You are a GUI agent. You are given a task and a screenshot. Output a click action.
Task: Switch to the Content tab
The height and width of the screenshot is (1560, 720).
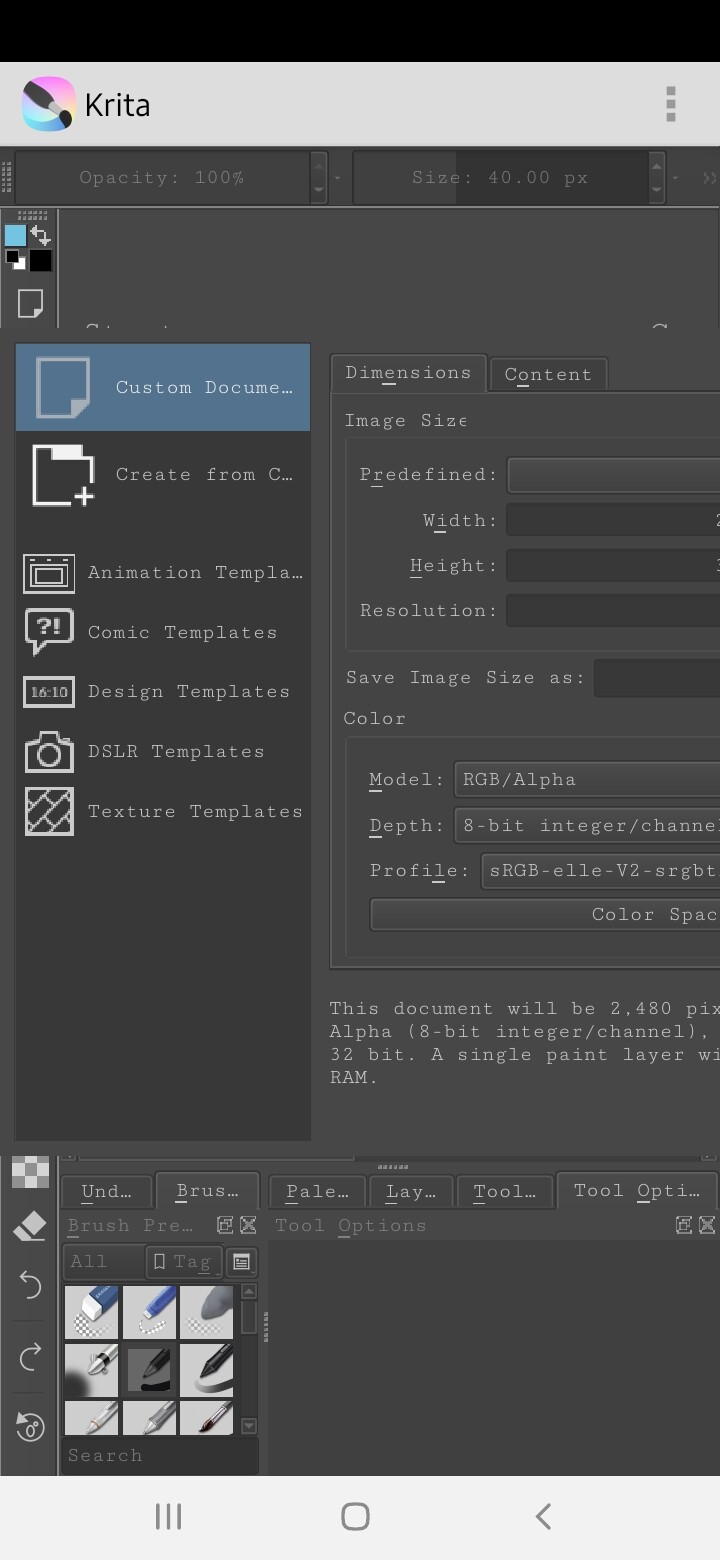pos(548,374)
